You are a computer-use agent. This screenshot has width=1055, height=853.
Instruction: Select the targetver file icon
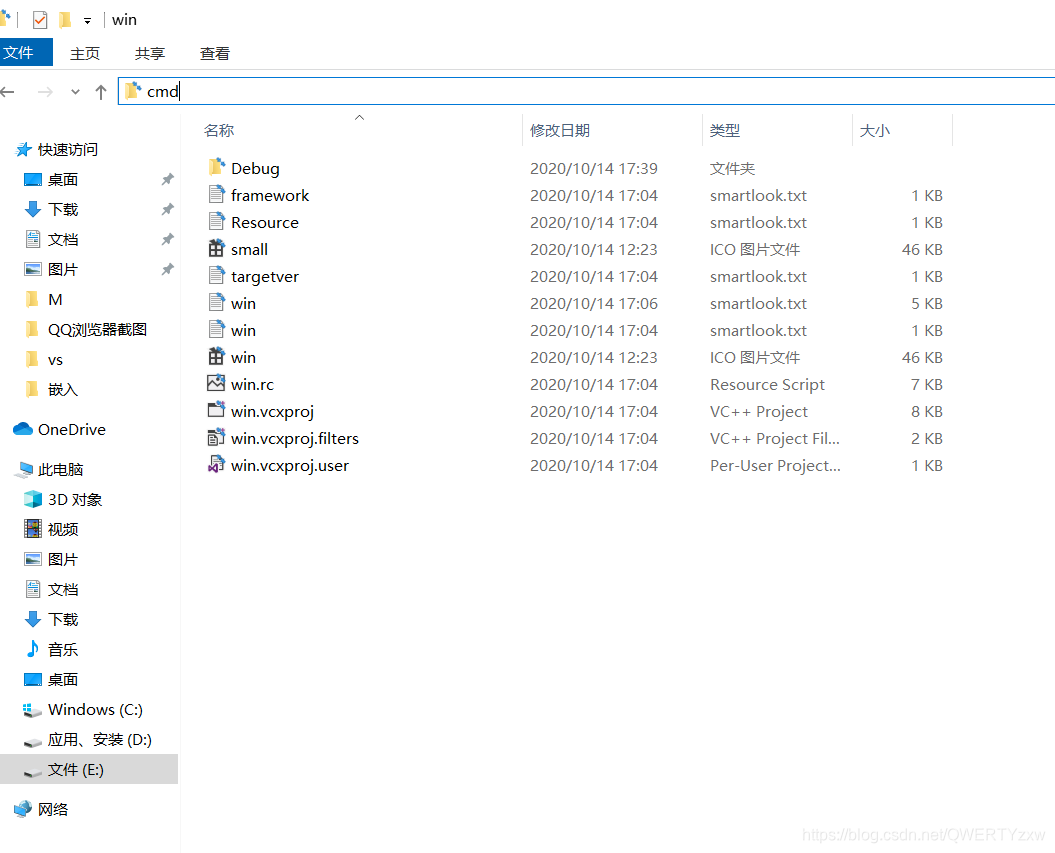pos(216,275)
